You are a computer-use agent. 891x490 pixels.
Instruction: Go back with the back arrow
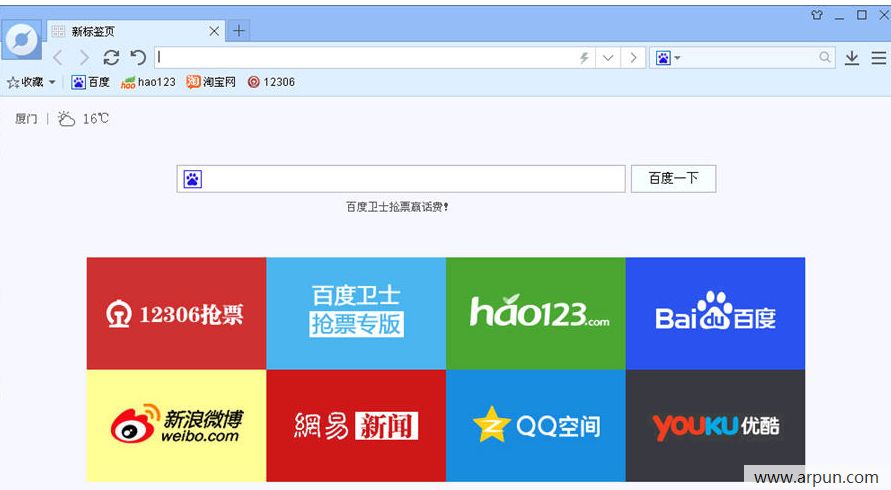click(x=57, y=57)
